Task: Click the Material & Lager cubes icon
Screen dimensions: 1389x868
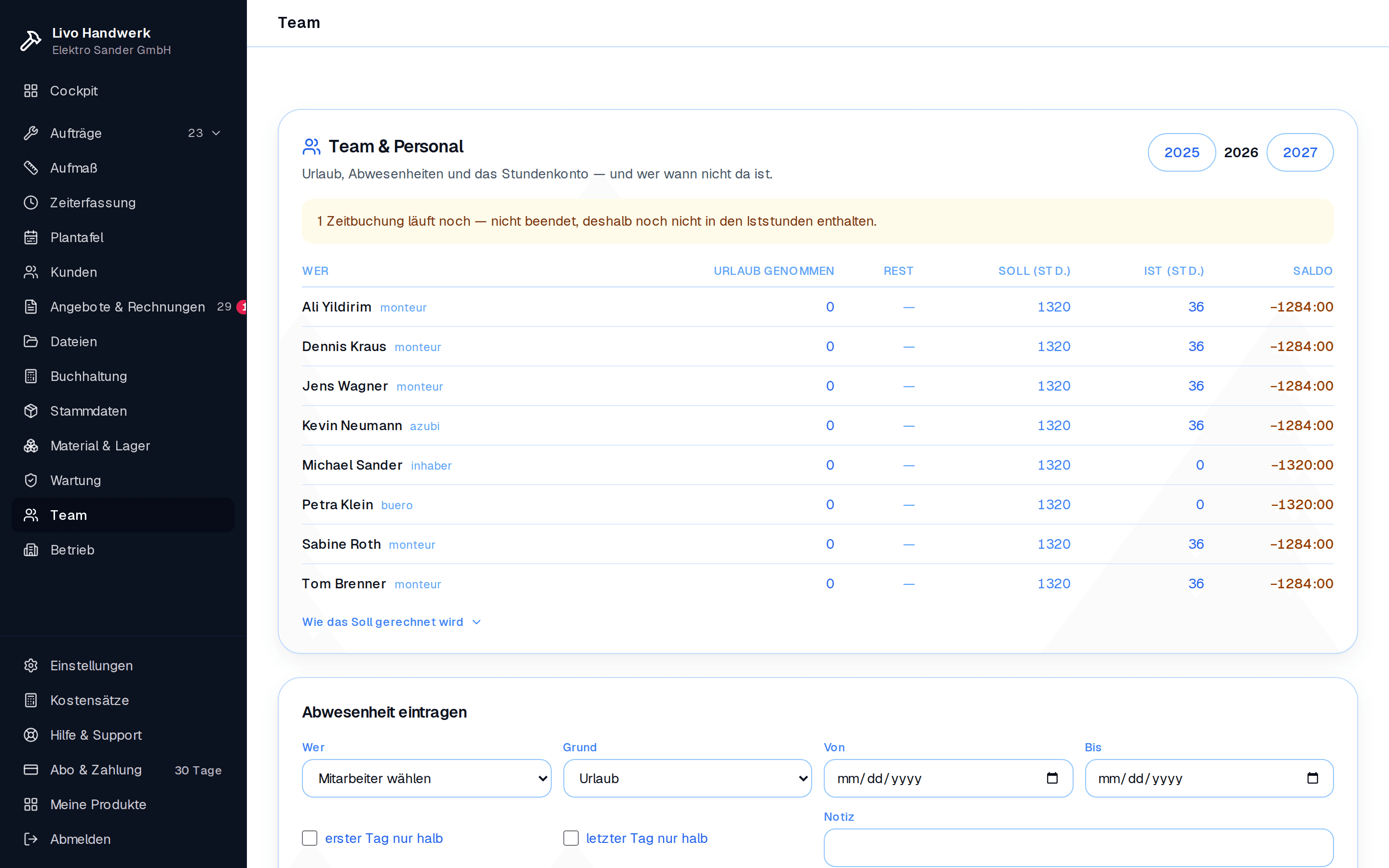Action: coord(31,446)
